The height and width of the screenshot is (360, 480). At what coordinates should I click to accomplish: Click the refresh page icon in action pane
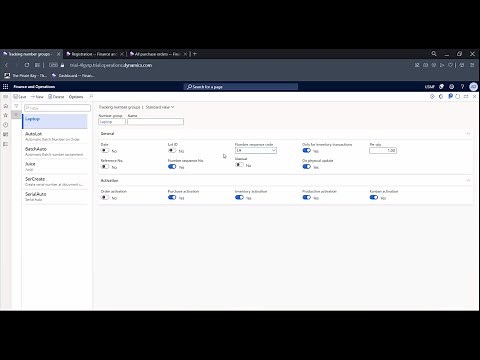(x=458, y=96)
